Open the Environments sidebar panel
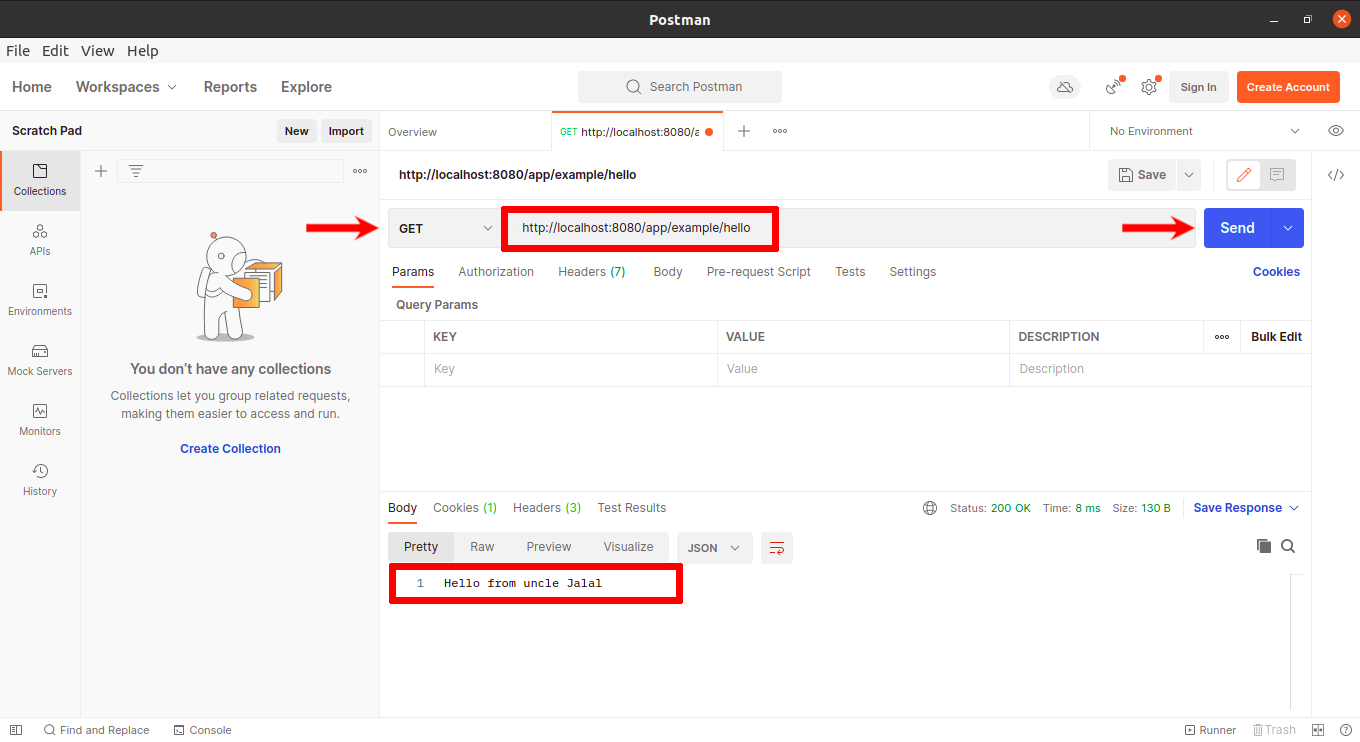Image resolution: width=1360 pixels, height=742 pixels. coord(40,301)
